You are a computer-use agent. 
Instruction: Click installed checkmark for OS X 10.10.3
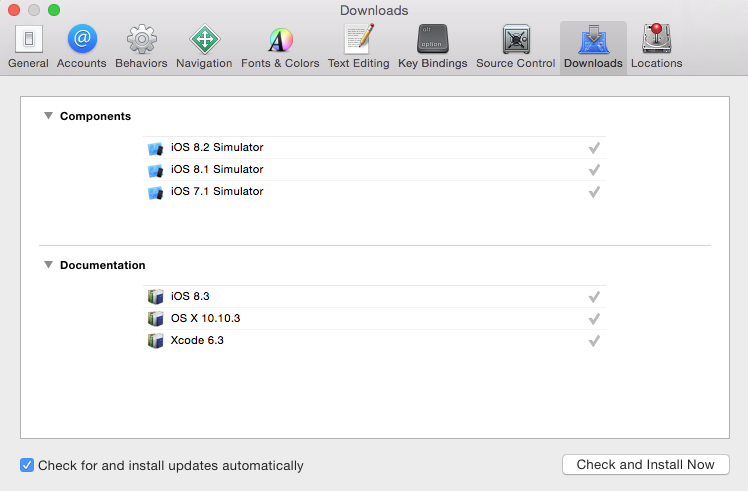tap(594, 319)
